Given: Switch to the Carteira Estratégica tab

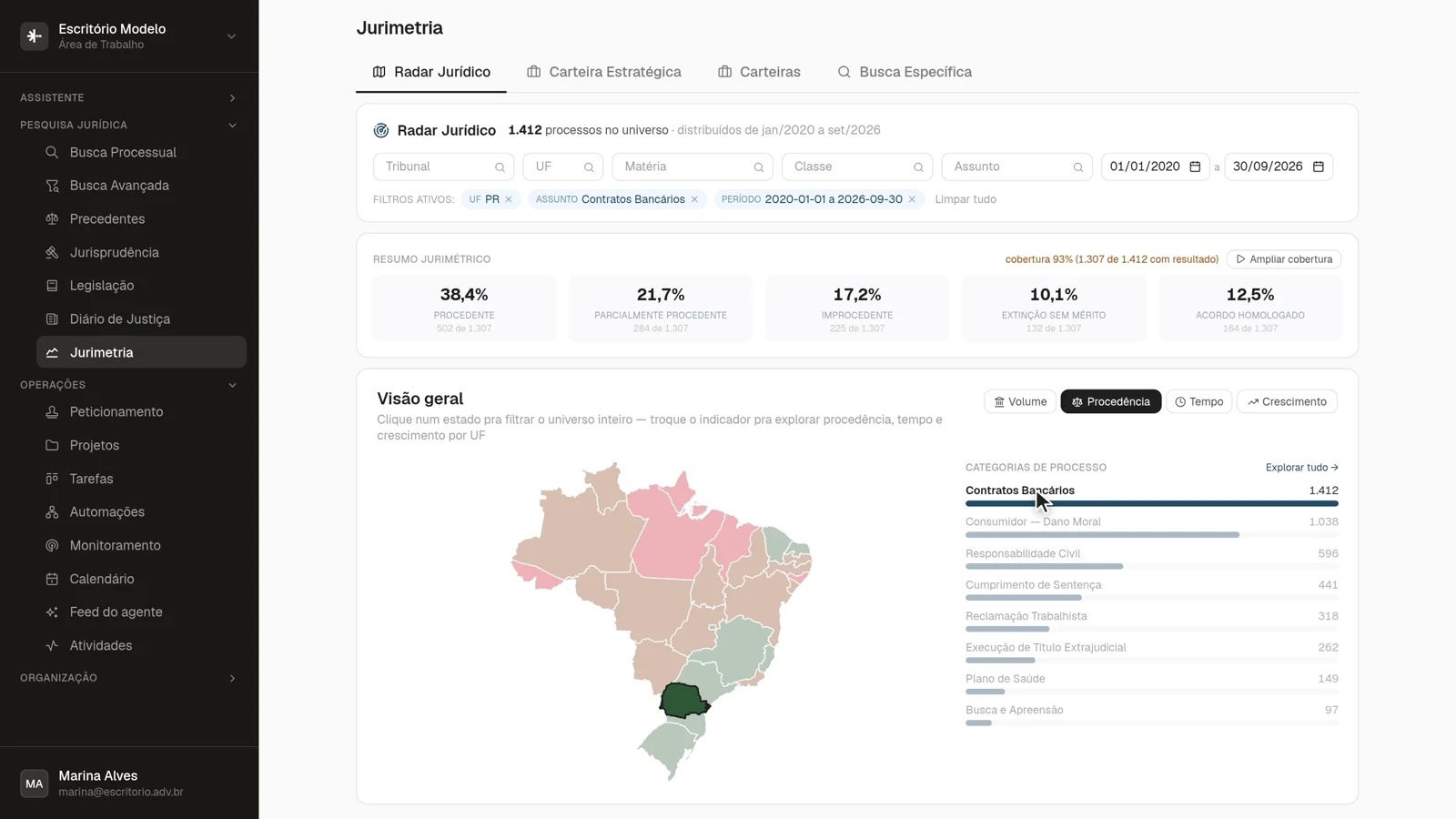Looking at the screenshot, I should 603,72.
